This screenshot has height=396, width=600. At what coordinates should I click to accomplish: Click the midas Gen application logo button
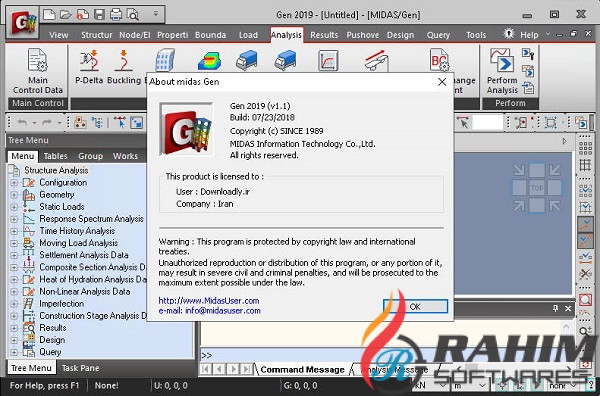click(22, 24)
